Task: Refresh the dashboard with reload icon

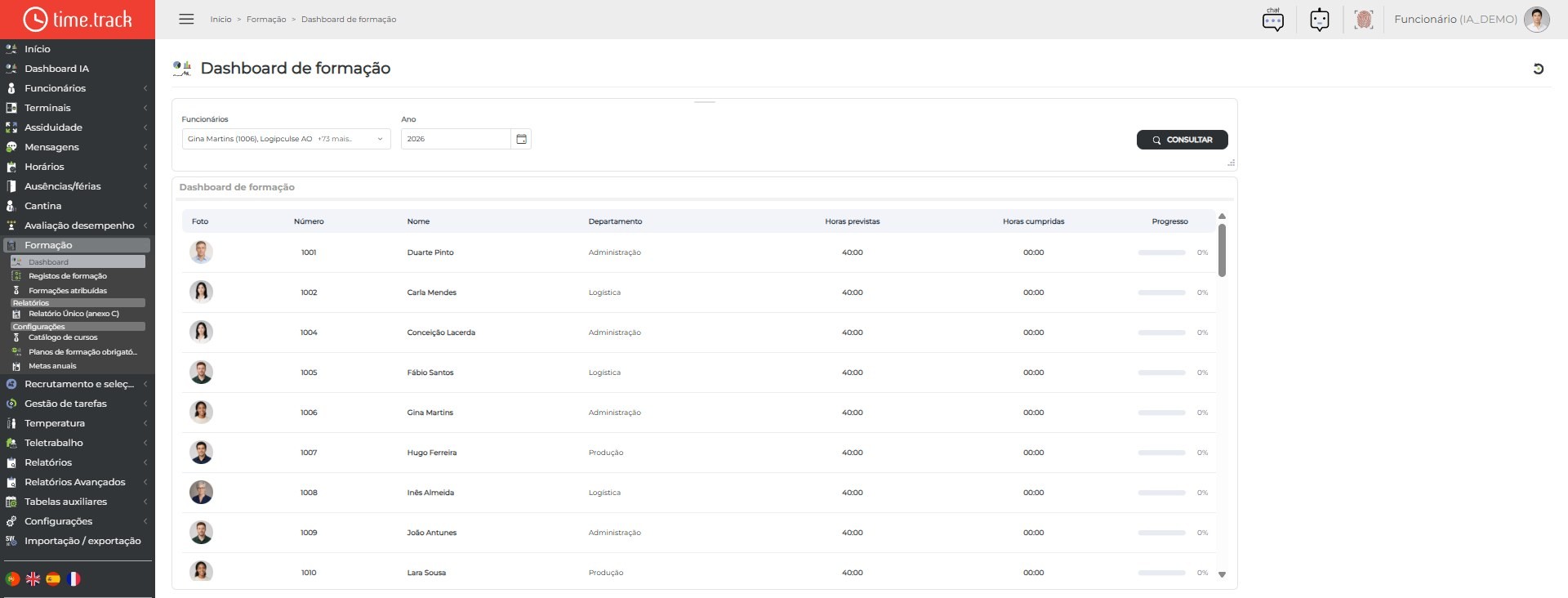Action: coord(1538,69)
